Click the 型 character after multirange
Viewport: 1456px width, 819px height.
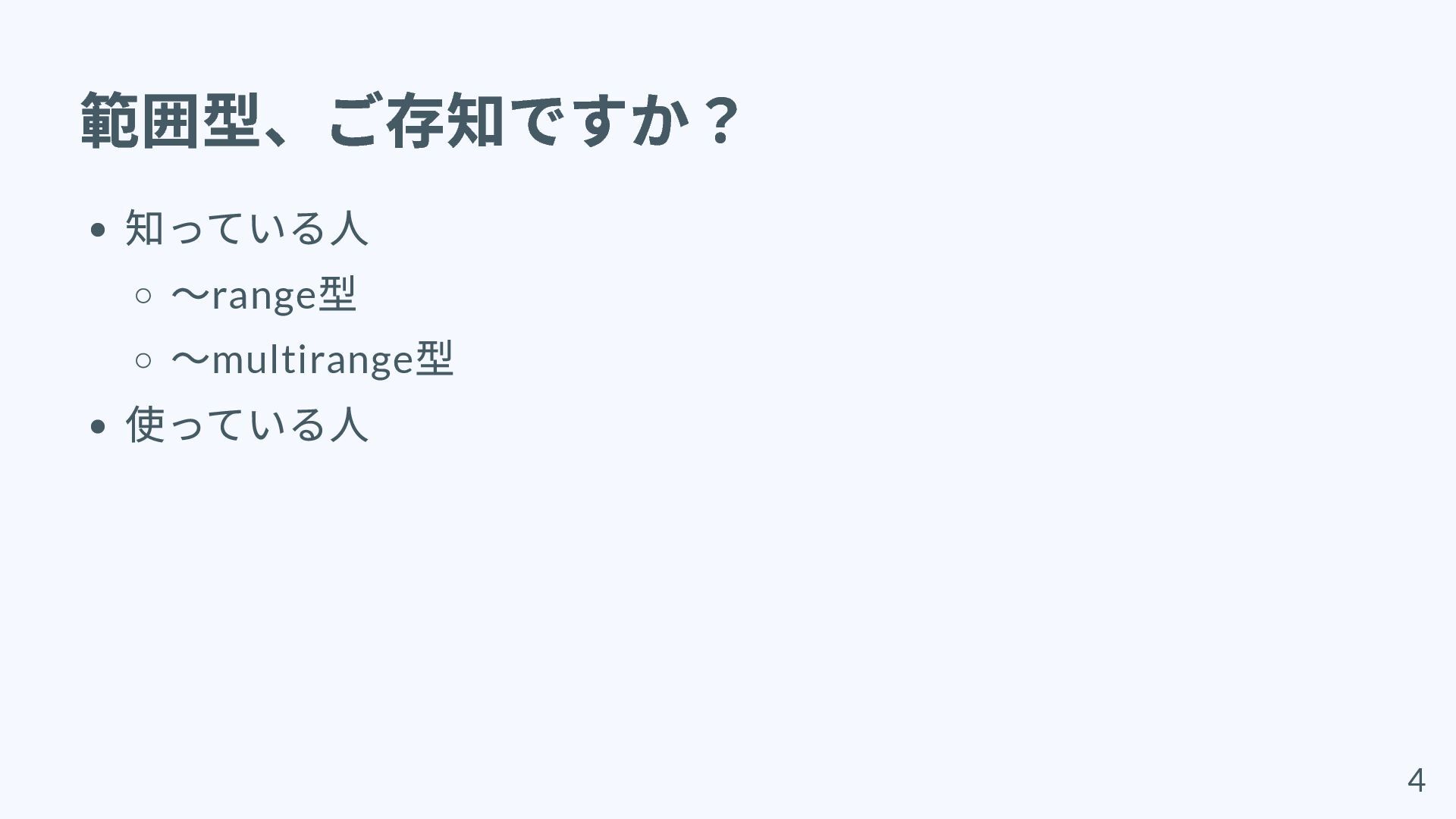pyautogui.click(x=435, y=358)
